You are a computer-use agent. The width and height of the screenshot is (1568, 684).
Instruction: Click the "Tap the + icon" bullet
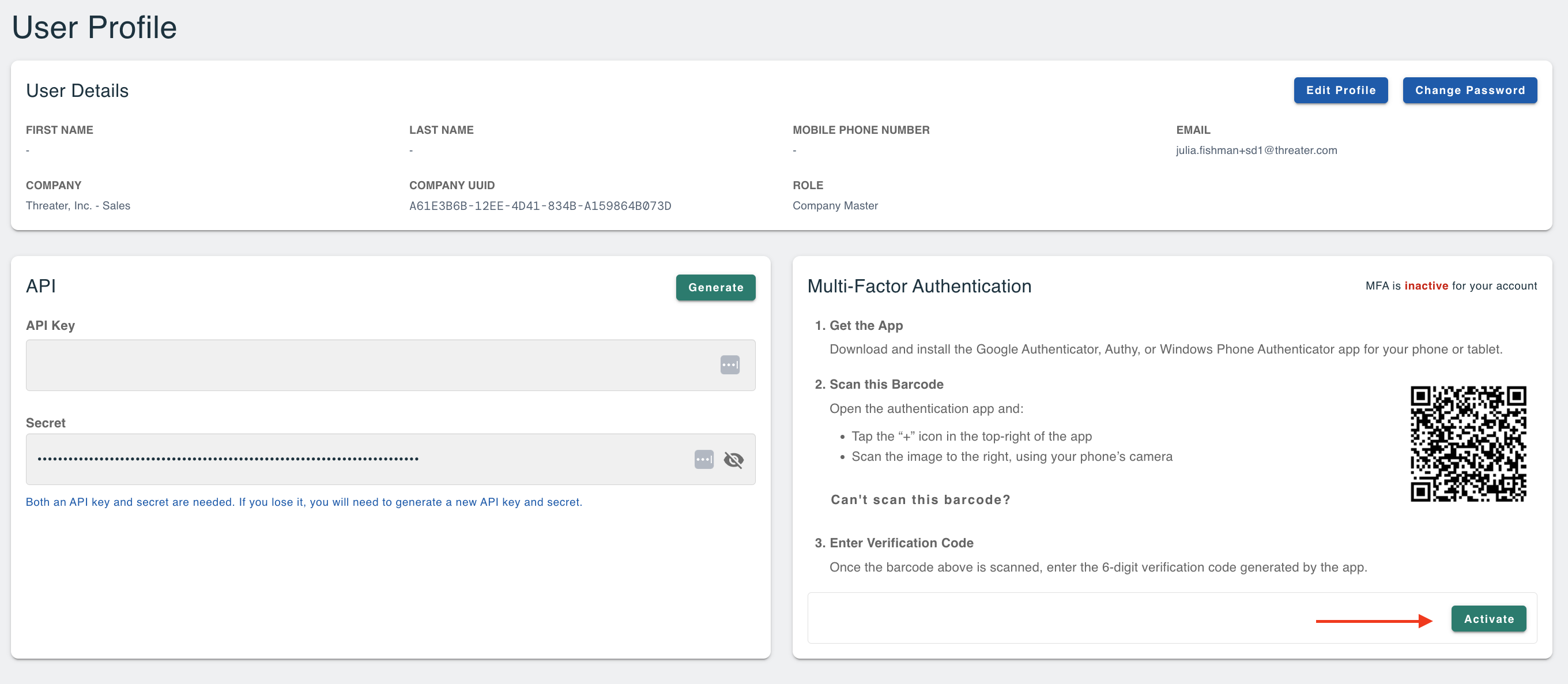pyautogui.click(x=971, y=437)
